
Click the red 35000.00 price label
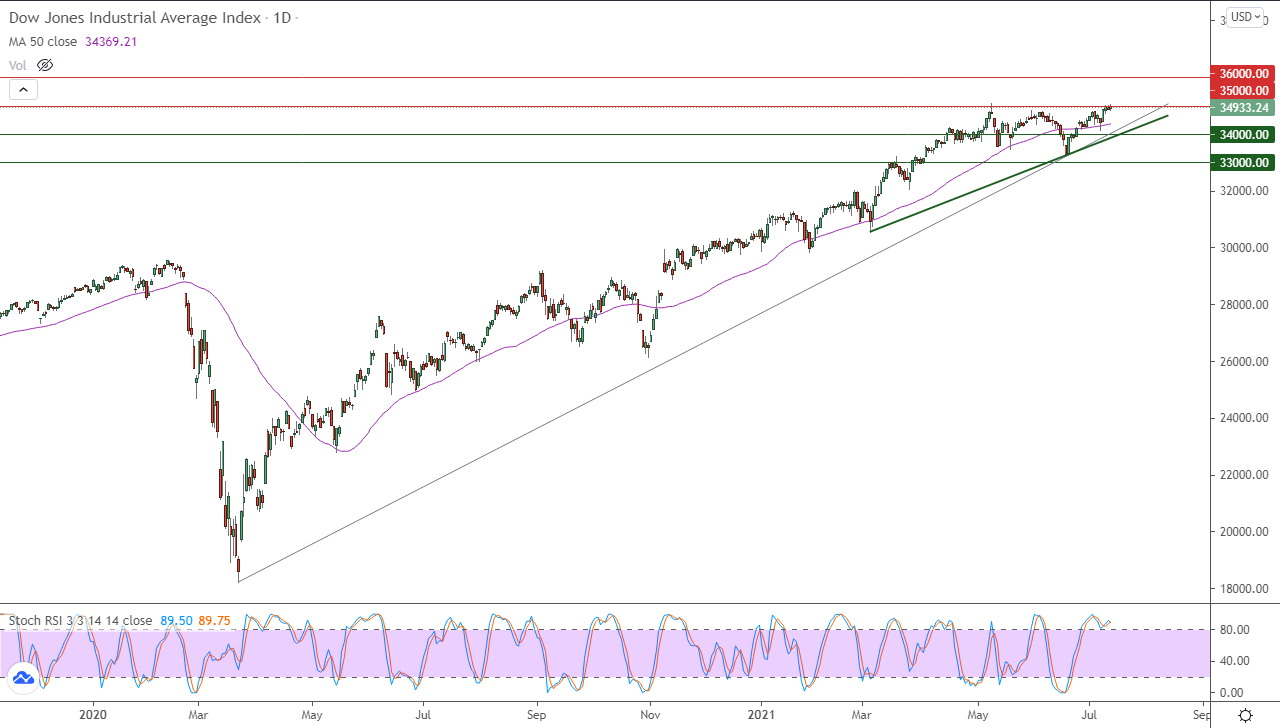pyautogui.click(x=1242, y=90)
